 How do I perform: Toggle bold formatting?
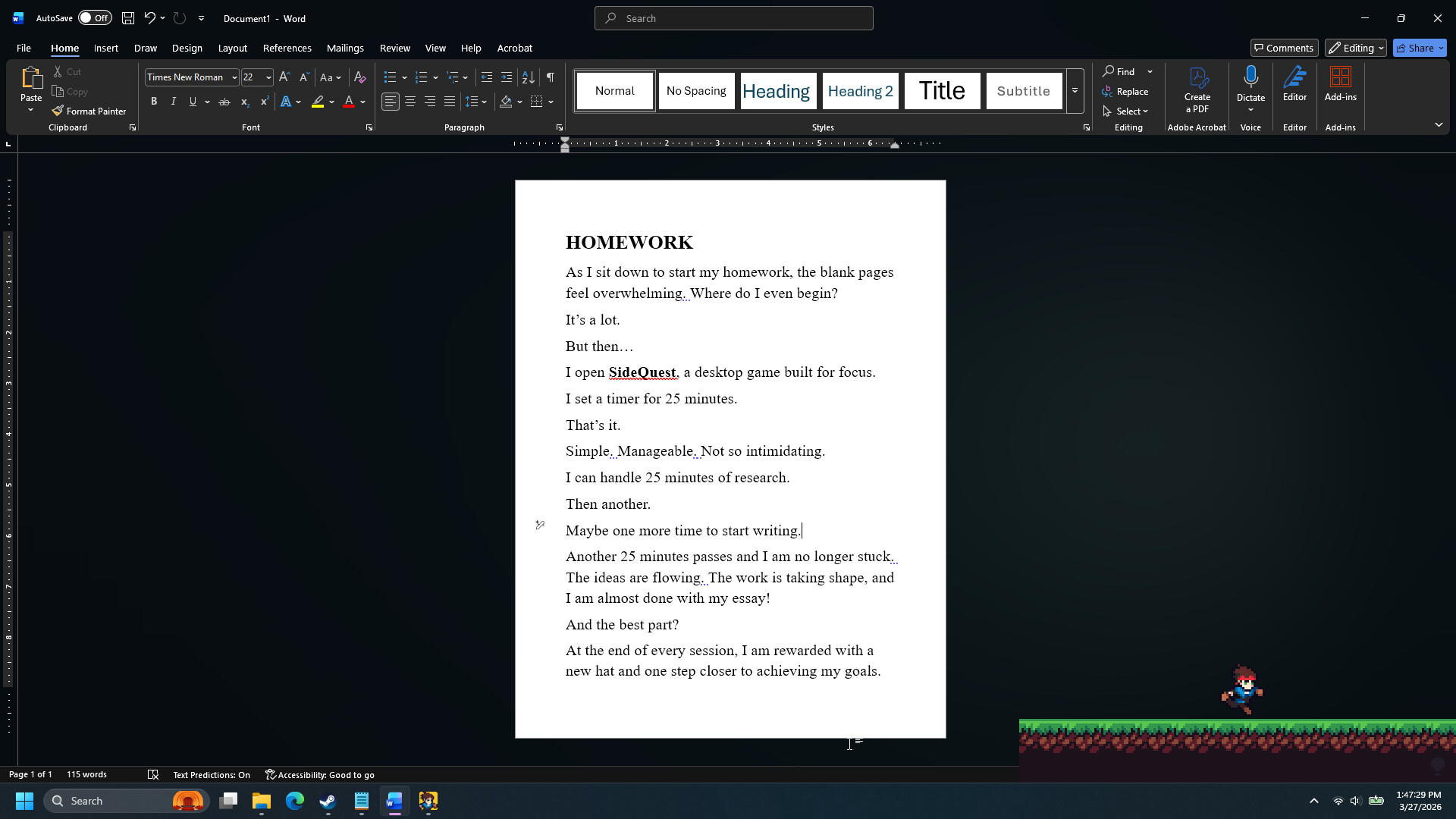154,101
